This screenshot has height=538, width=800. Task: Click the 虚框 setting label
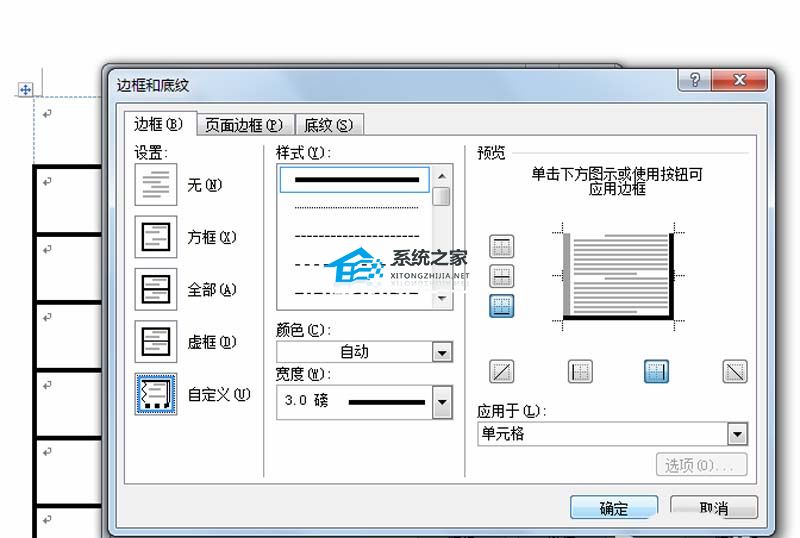pos(212,341)
